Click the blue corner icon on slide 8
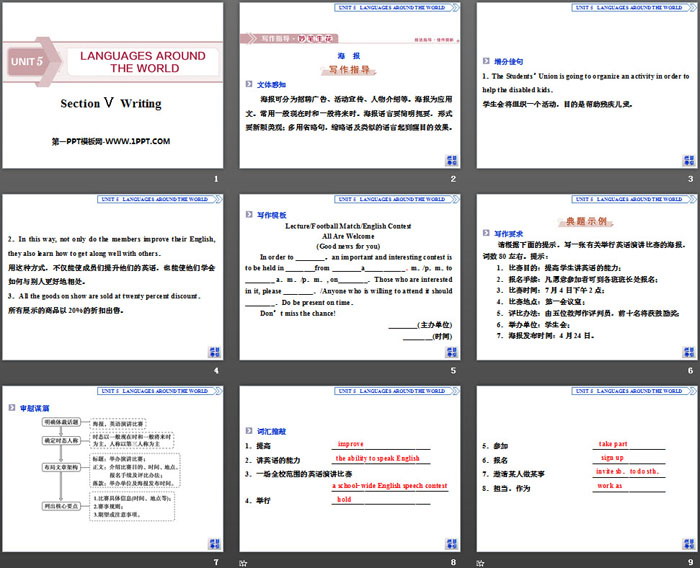700x568 pixels. tap(451, 543)
